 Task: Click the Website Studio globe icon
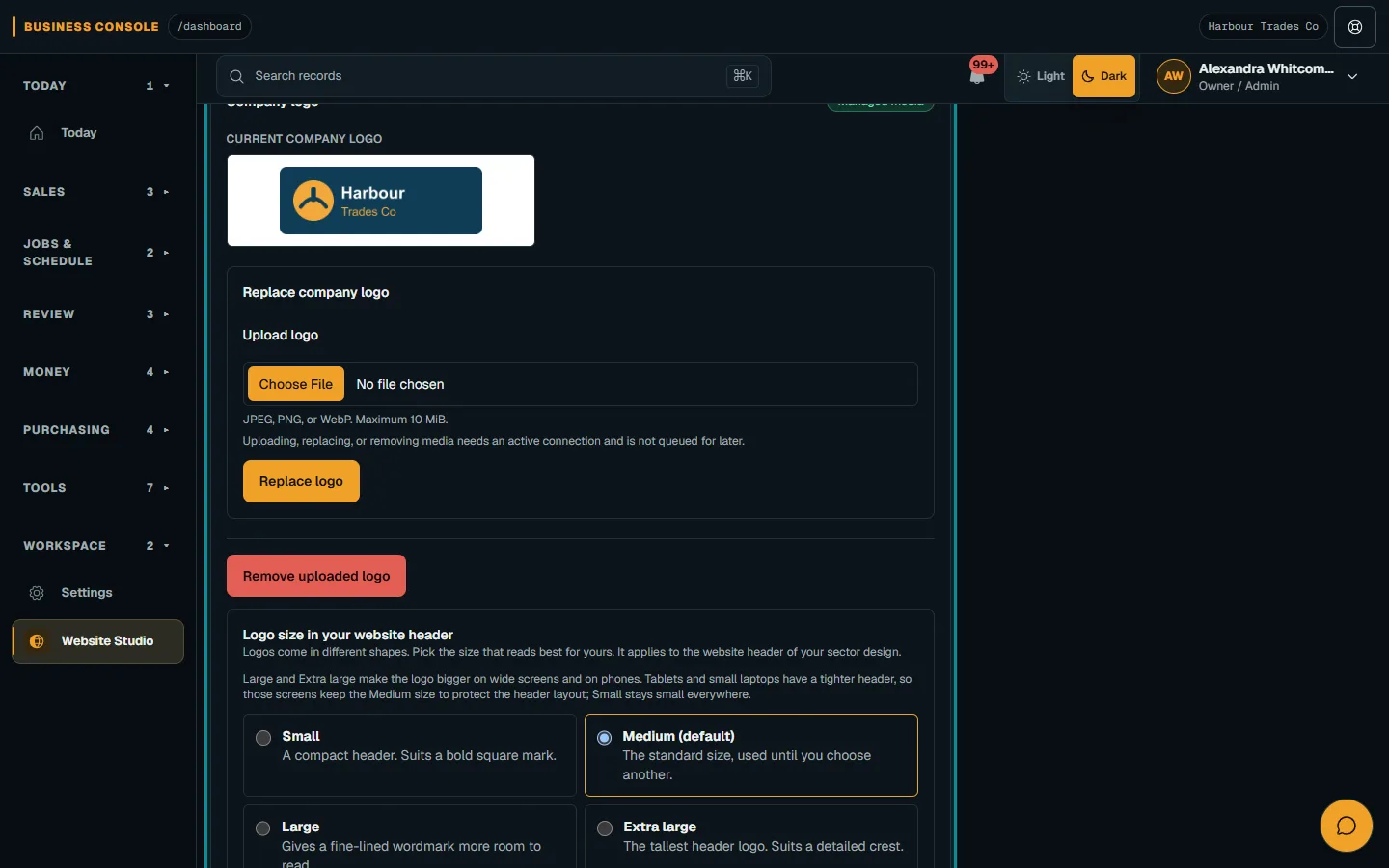pos(37,641)
